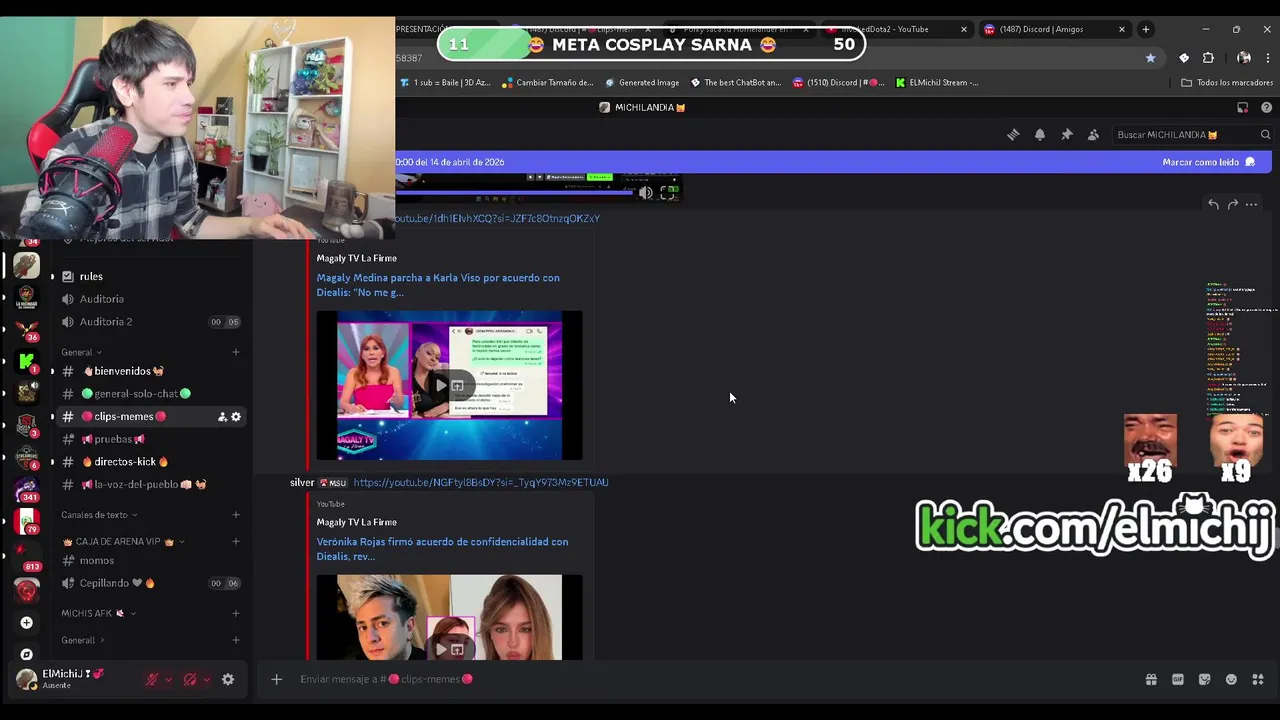
Task: Open Verónika Rojas video title link
Action: [x=442, y=549]
